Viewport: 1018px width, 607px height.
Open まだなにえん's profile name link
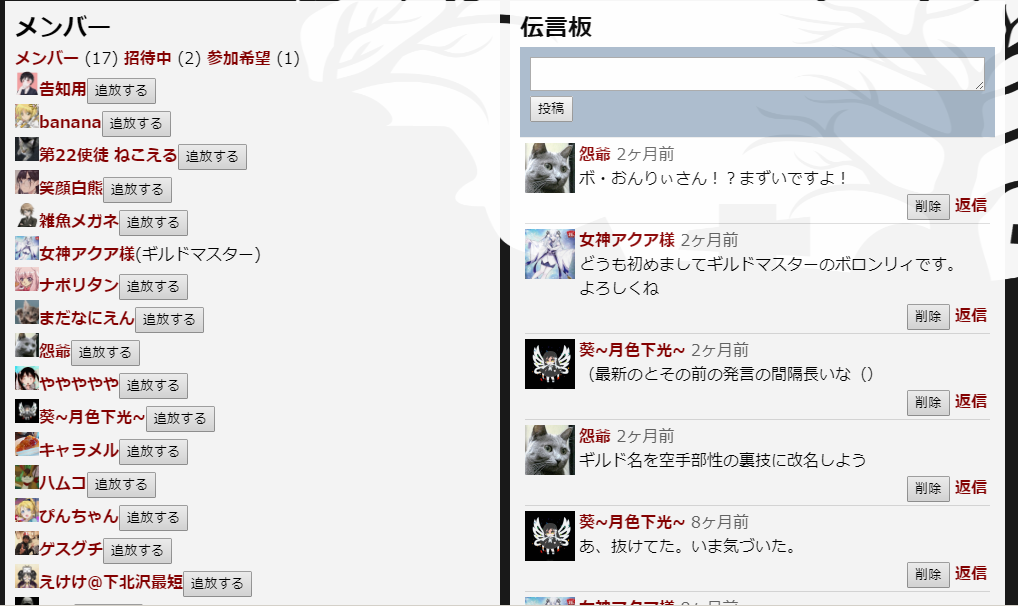[87, 317]
